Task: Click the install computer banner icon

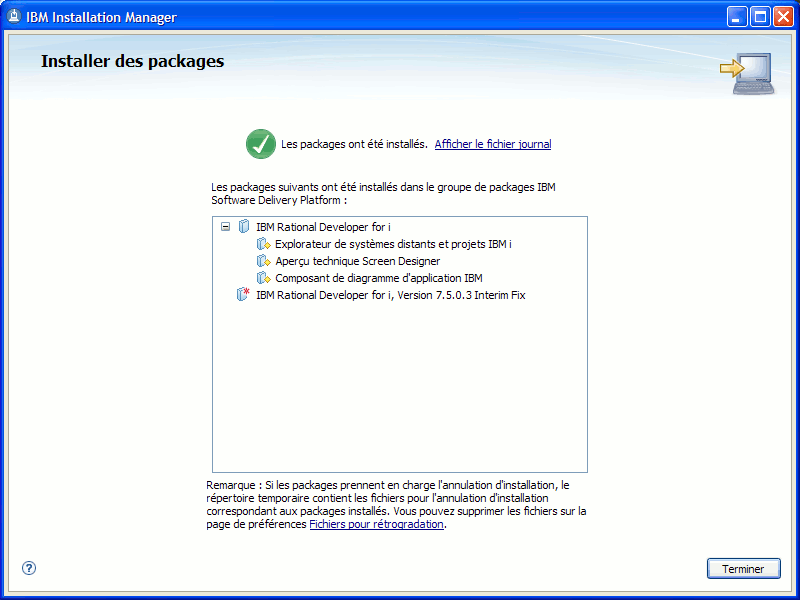Action: [747, 73]
